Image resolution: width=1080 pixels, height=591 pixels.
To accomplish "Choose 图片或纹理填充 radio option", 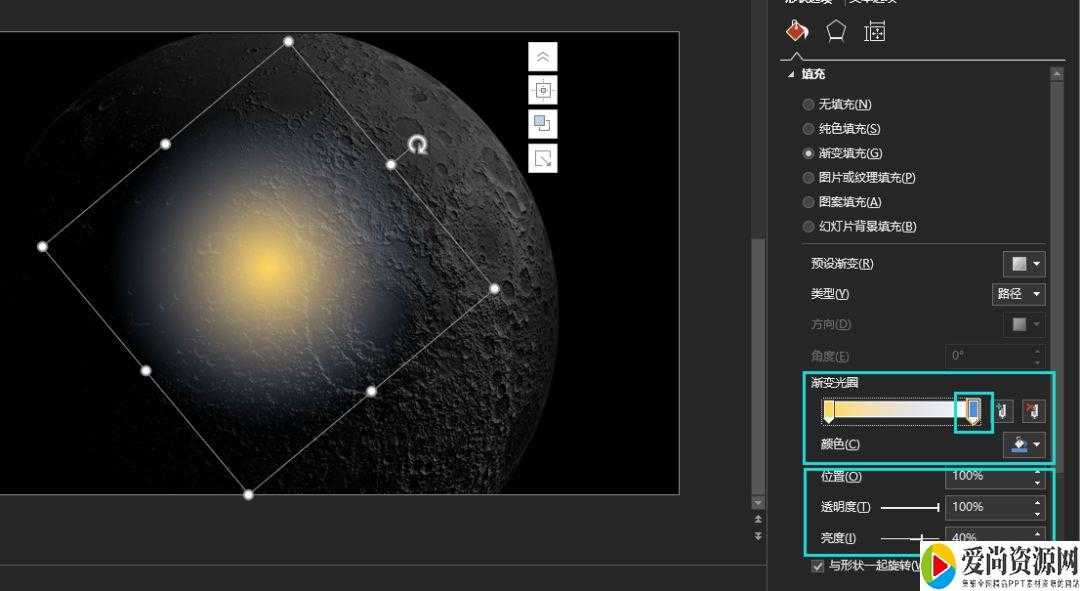I will [809, 178].
